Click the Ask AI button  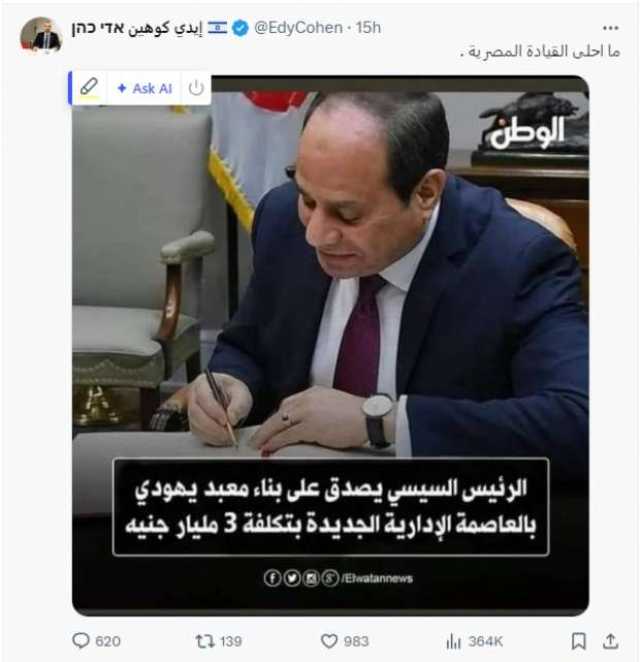click(x=144, y=88)
